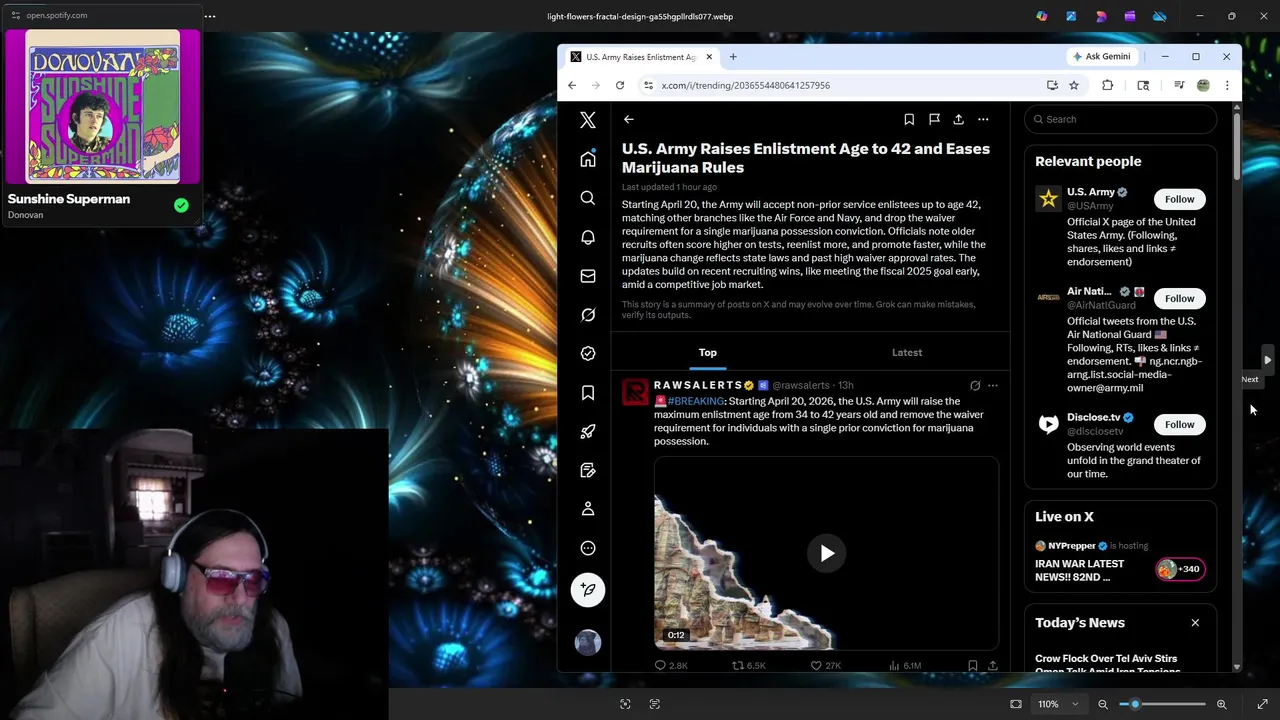Click the X Search field
Viewport: 1280px width, 720px height.
[x=1120, y=119]
